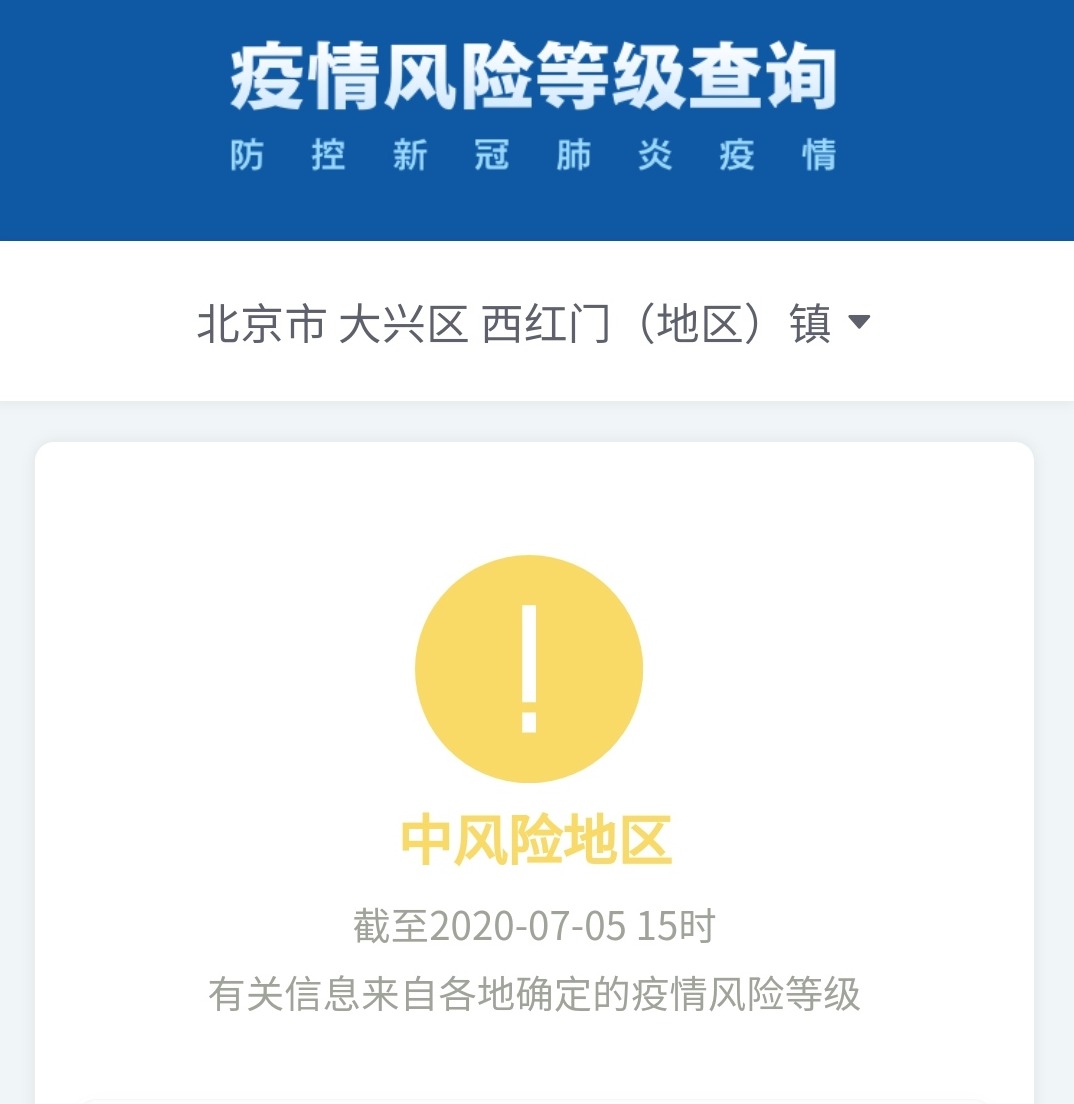Select 北京市 in the location selector
This screenshot has width=1074, height=1104.
[261, 324]
